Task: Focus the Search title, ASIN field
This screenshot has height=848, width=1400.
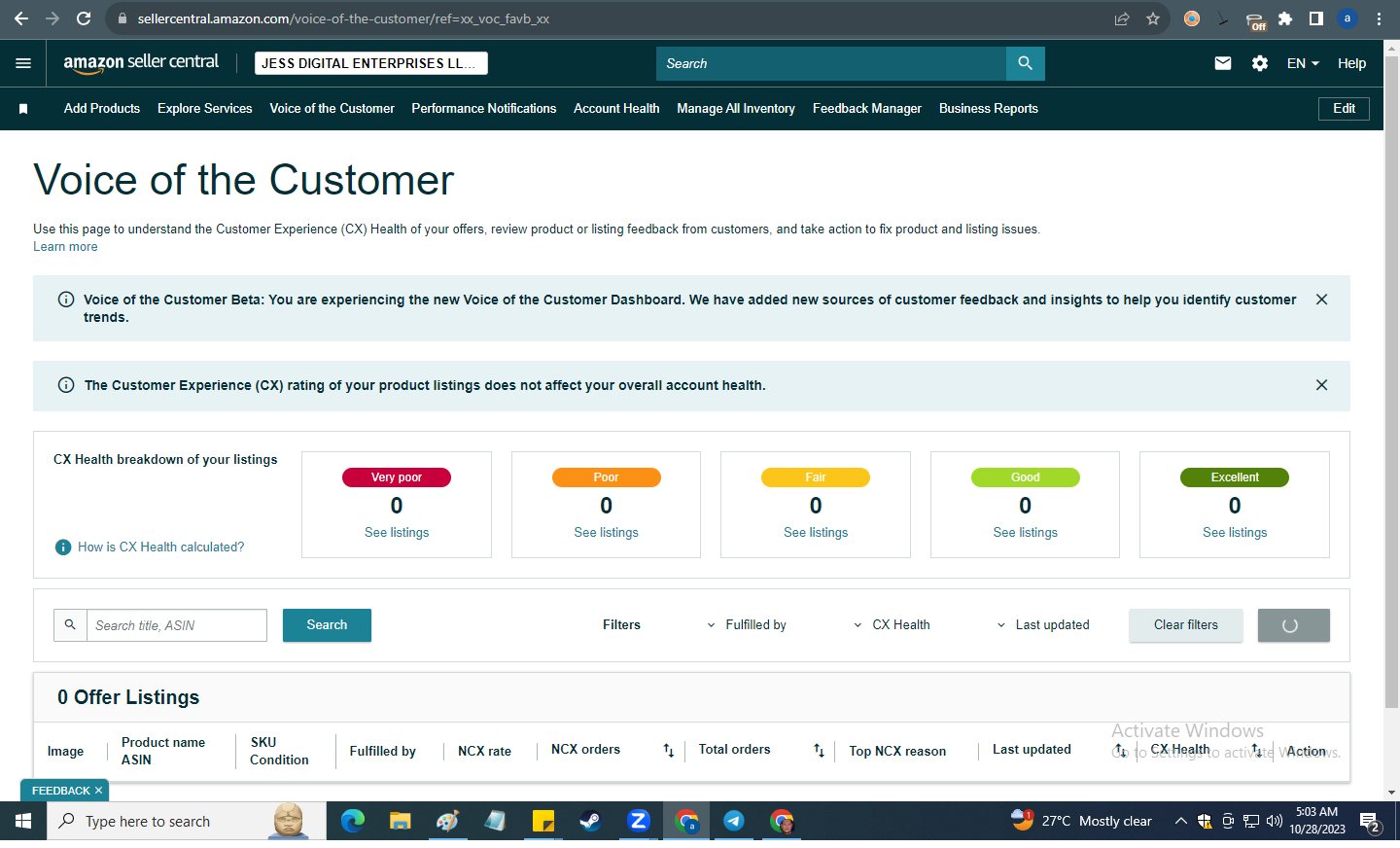Action: [177, 625]
